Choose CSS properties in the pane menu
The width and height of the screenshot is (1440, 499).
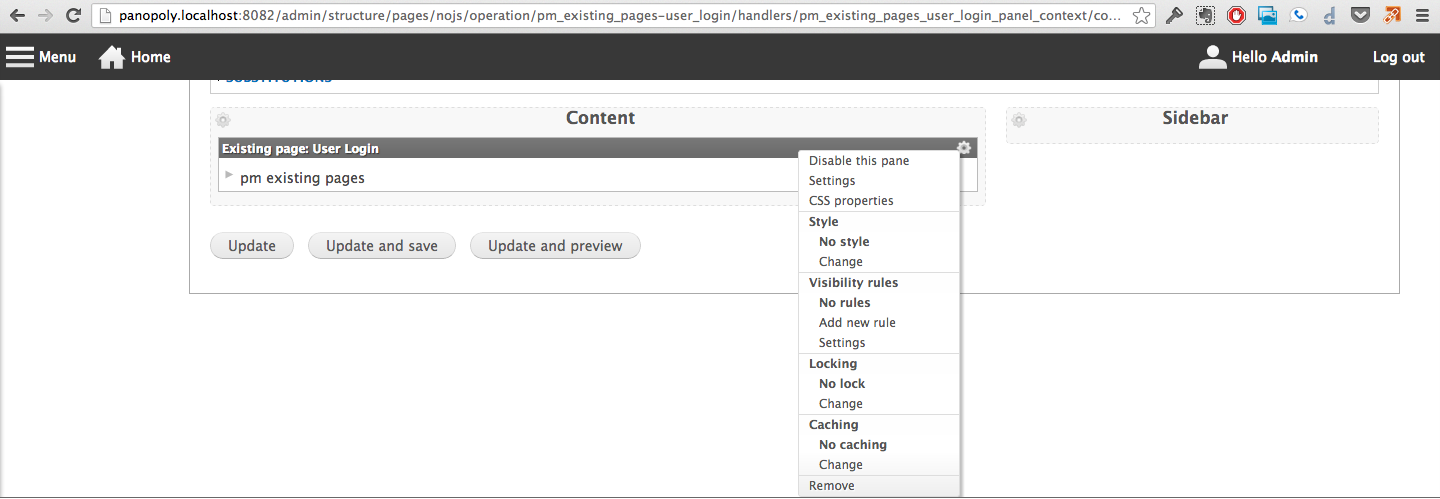point(851,201)
